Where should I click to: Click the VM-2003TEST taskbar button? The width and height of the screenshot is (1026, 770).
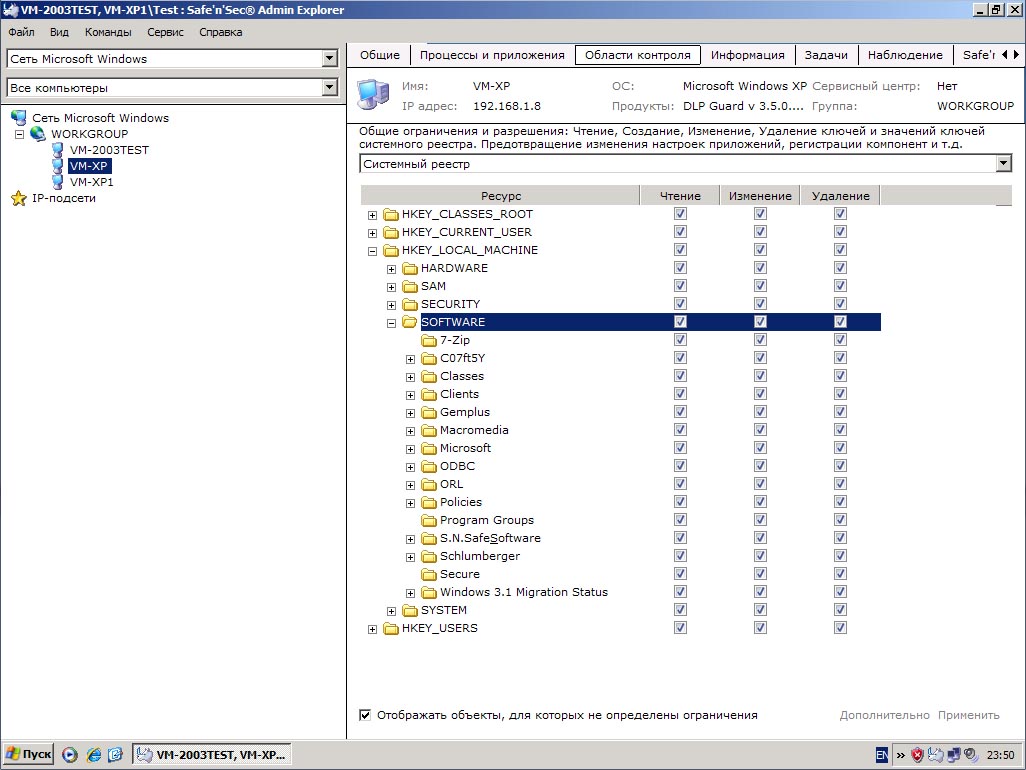coord(212,754)
